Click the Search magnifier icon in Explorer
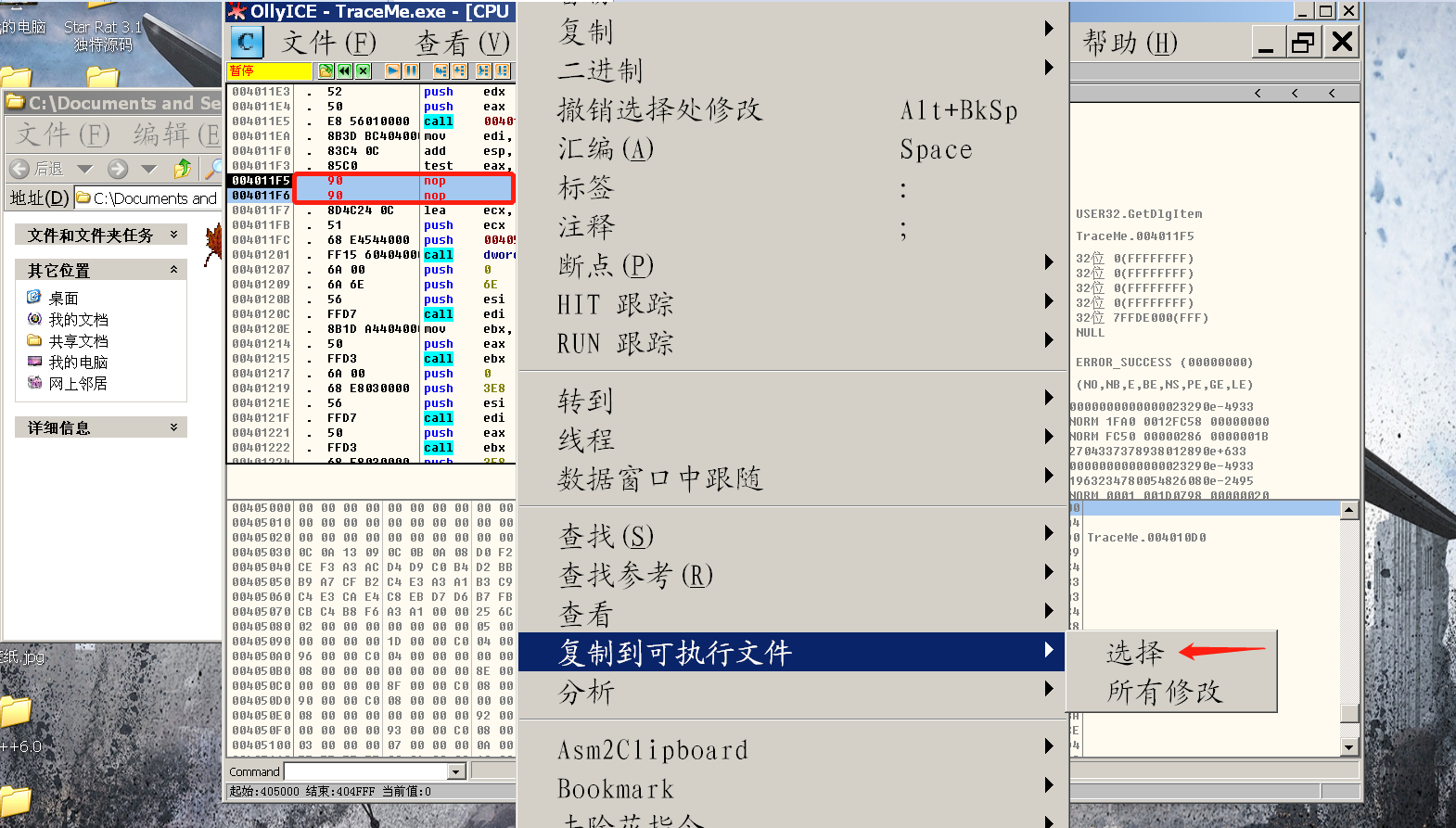 click(x=214, y=169)
